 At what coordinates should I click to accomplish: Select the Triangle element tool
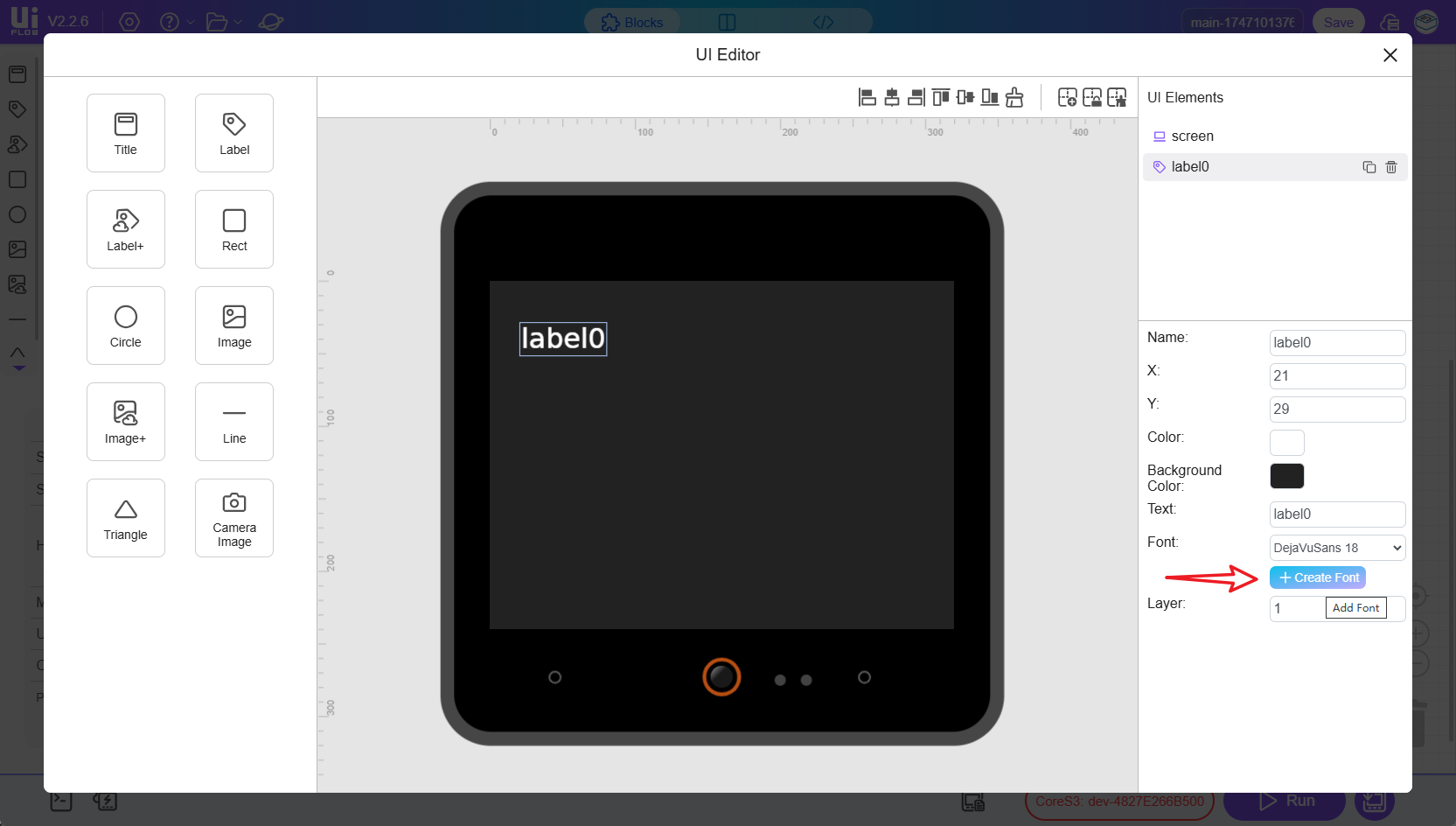(126, 518)
